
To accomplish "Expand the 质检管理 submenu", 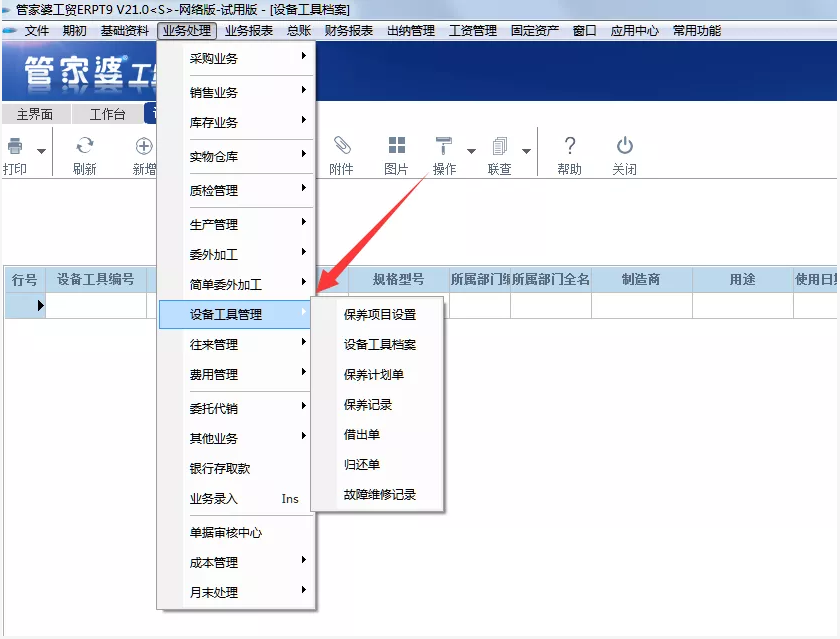I will point(236,190).
